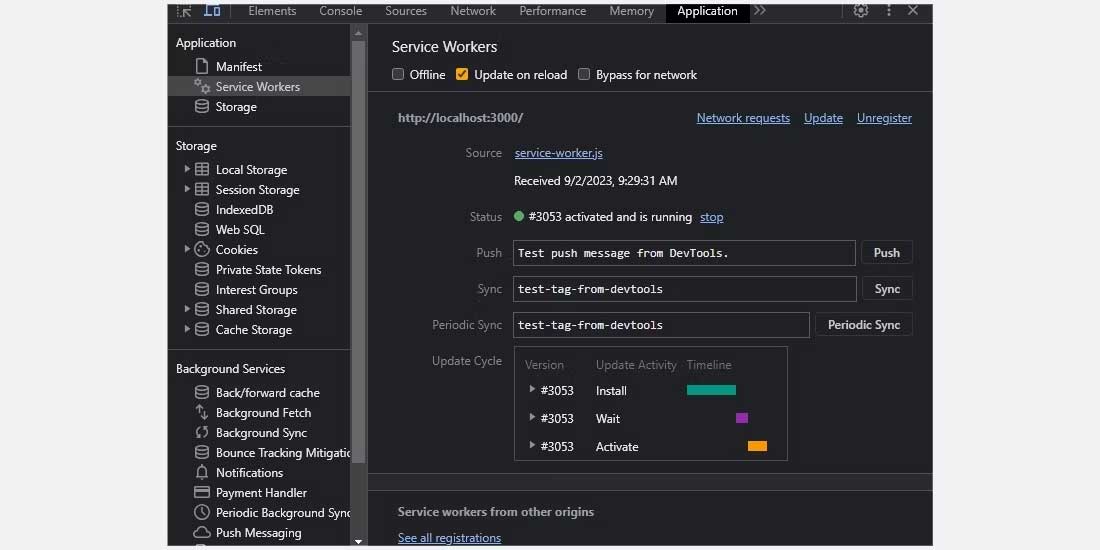
Task: Click the Push message input field
Action: pyautogui.click(x=684, y=253)
